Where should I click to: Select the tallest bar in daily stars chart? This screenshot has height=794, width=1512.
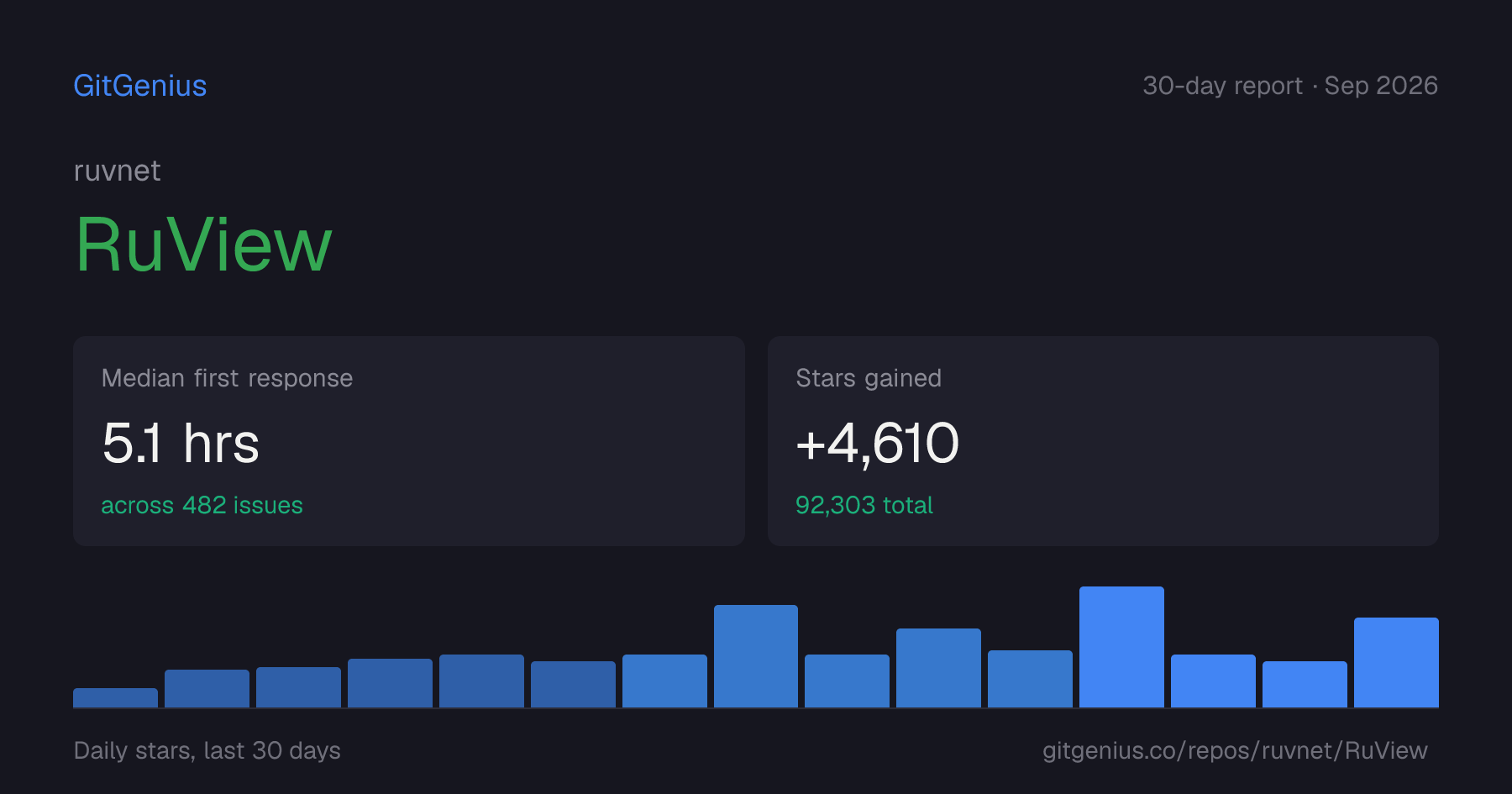pyautogui.click(x=1121, y=647)
